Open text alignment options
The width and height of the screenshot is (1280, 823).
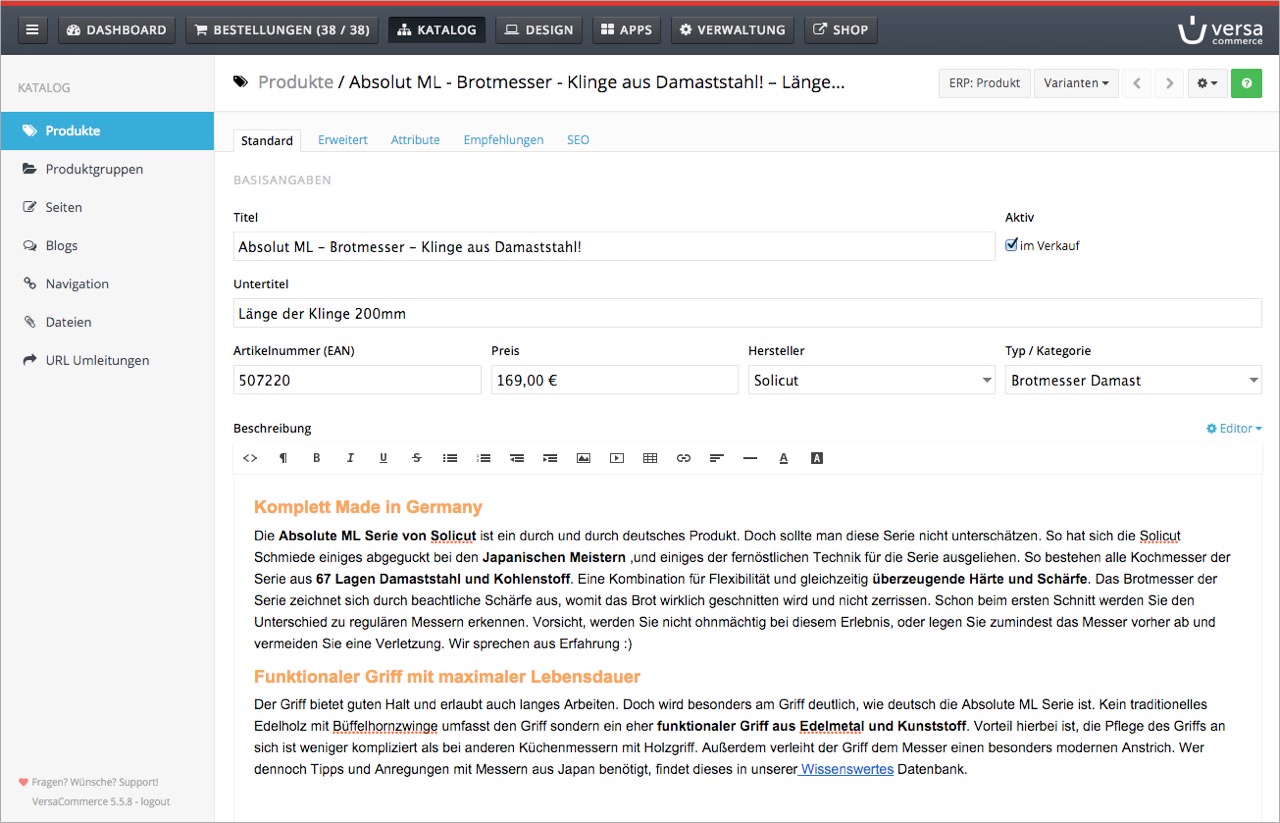pos(717,458)
